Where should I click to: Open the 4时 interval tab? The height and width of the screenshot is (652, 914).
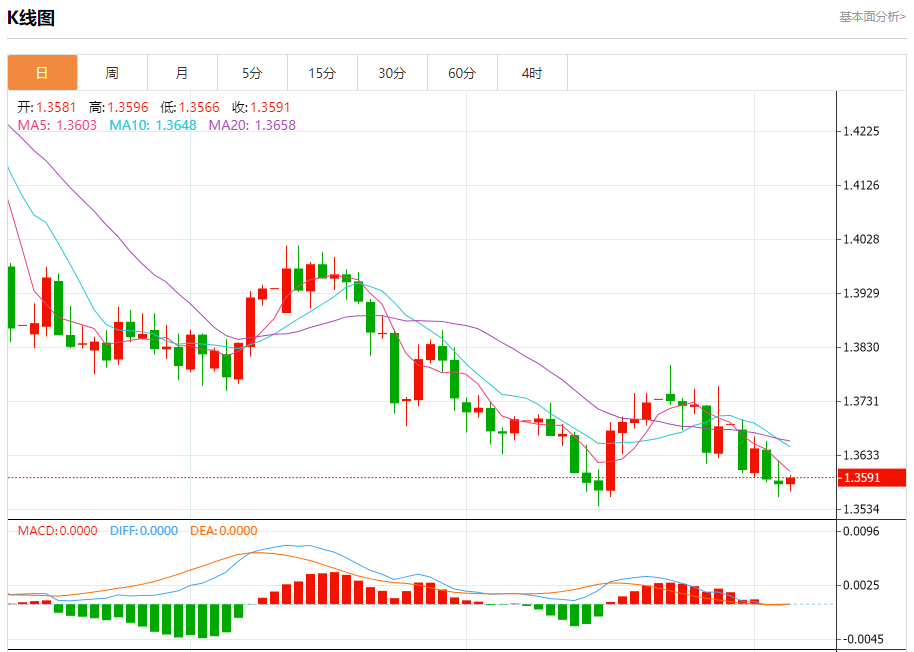tap(532, 73)
